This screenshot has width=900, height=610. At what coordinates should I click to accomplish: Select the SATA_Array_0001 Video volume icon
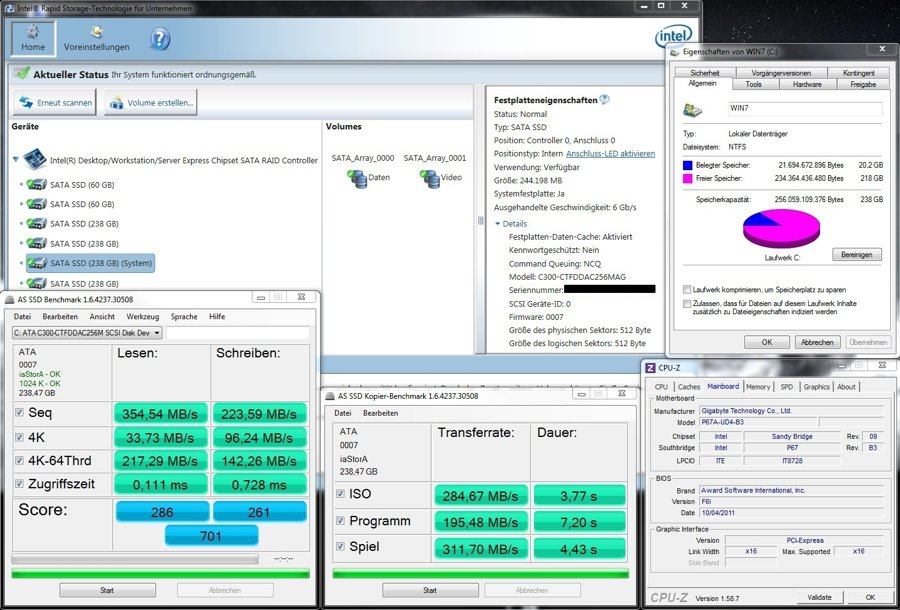(x=430, y=178)
